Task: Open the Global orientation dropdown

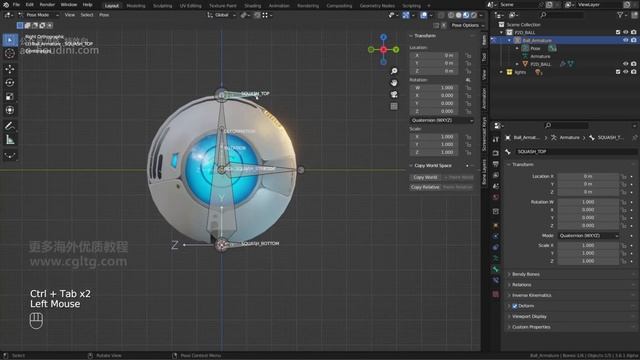Action: 222,15
